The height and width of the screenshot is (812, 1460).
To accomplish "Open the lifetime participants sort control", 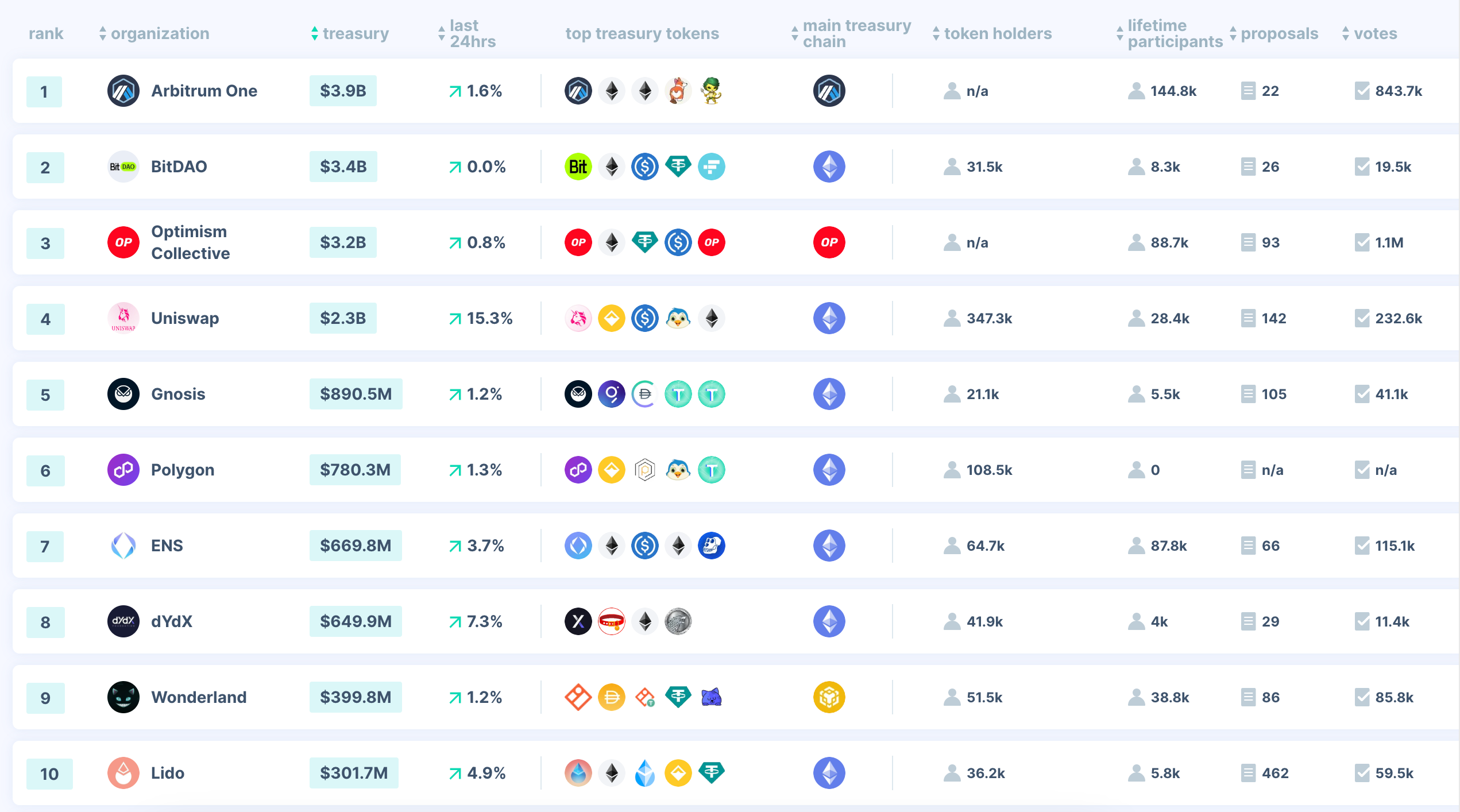I will (x=1119, y=33).
